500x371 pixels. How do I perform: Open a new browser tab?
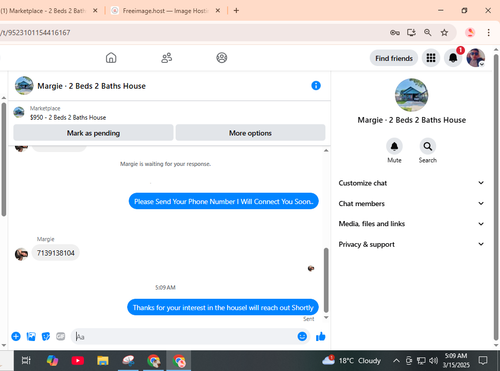(x=236, y=11)
